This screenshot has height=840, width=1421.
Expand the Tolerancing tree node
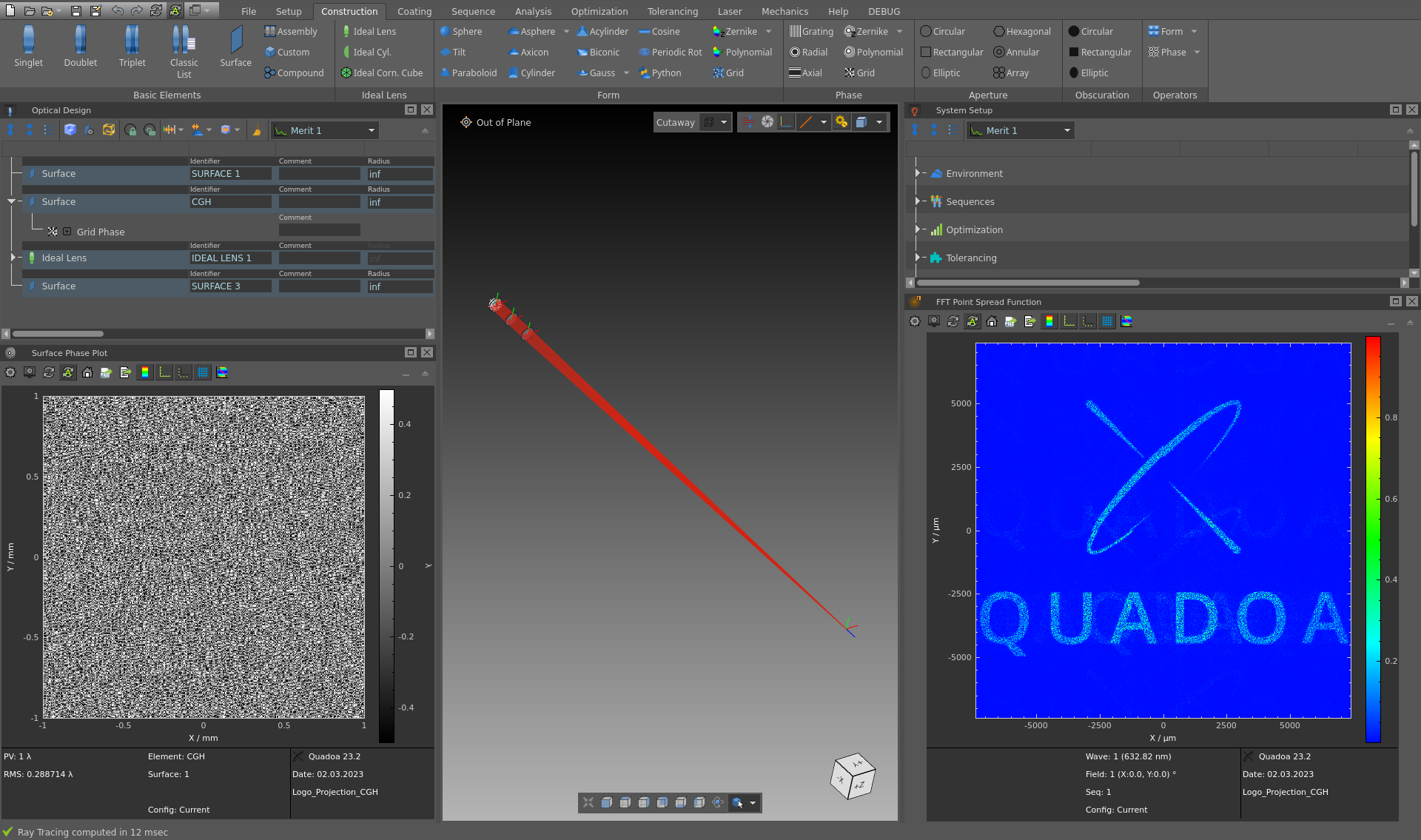tap(918, 258)
